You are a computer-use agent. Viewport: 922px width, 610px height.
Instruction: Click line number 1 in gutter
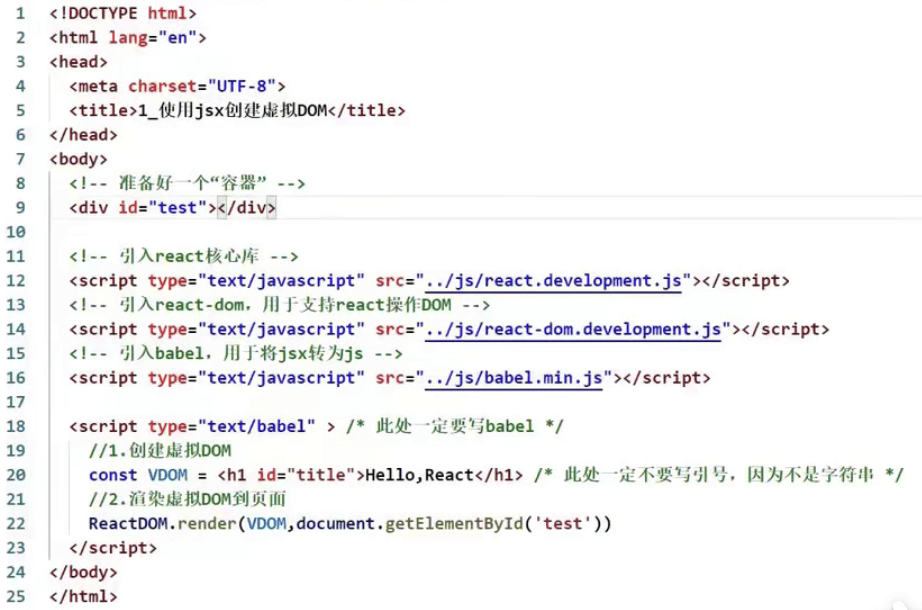point(21,13)
